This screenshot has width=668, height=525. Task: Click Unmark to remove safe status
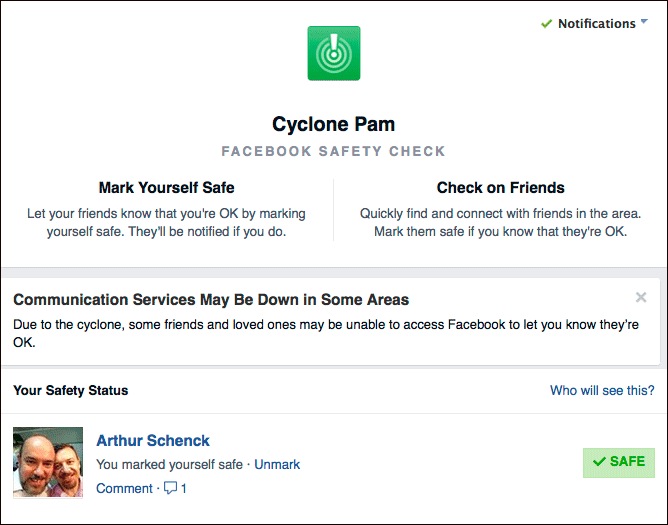pyautogui.click(x=277, y=465)
